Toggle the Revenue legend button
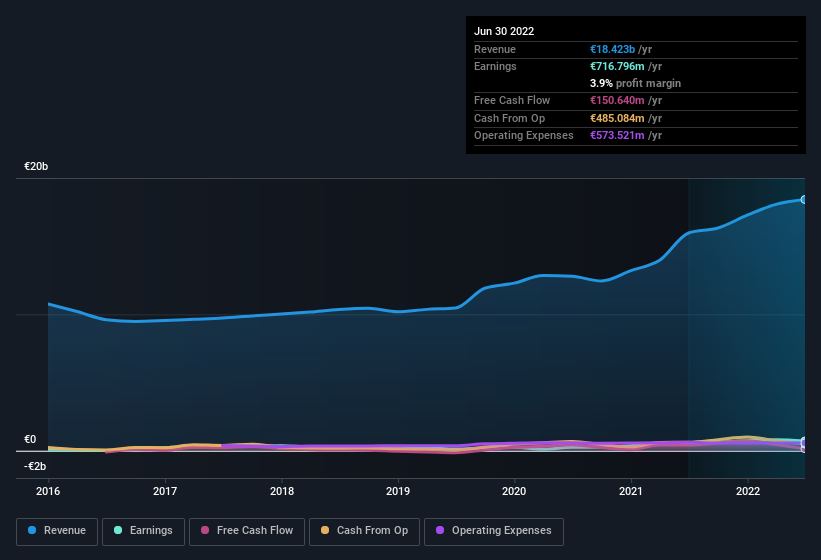Screen dimensions: 821x560 (x=57, y=531)
